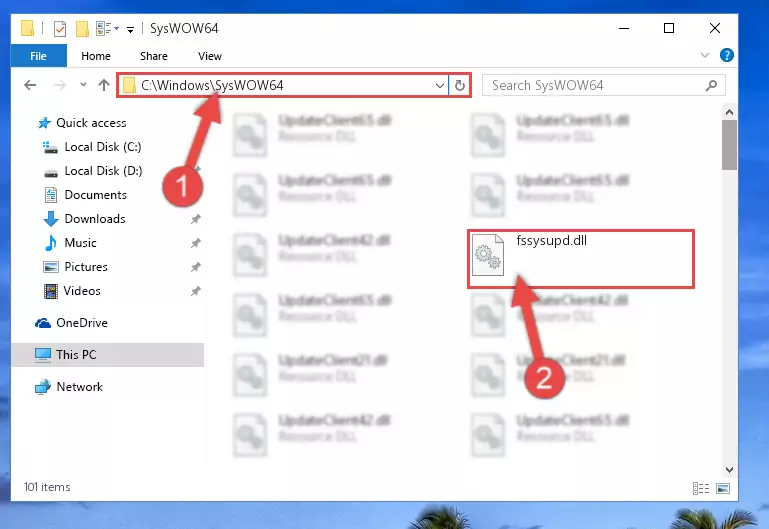Select the fssysupd.dll file name
The width and height of the screenshot is (769, 529).
pos(551,241)
